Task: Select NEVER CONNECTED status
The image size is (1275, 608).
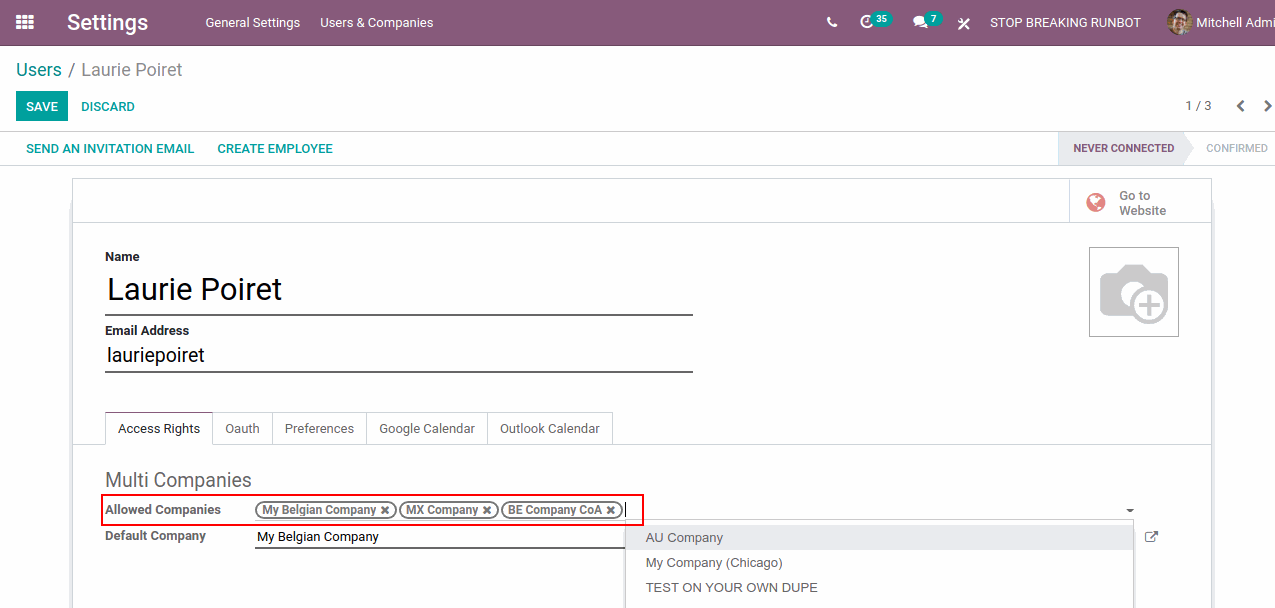Action: pos(1123,148)
